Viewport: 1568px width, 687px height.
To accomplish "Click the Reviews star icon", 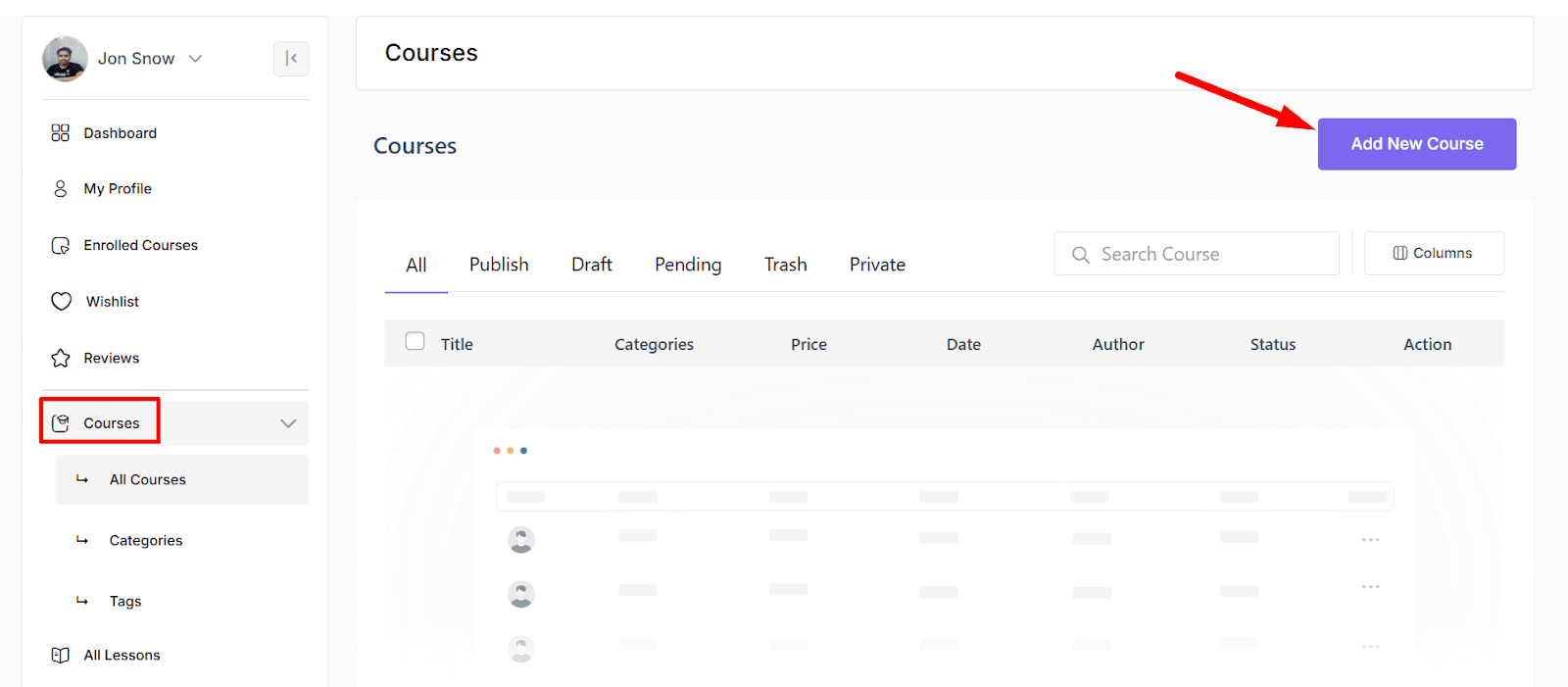I will [x=61, y=359].
